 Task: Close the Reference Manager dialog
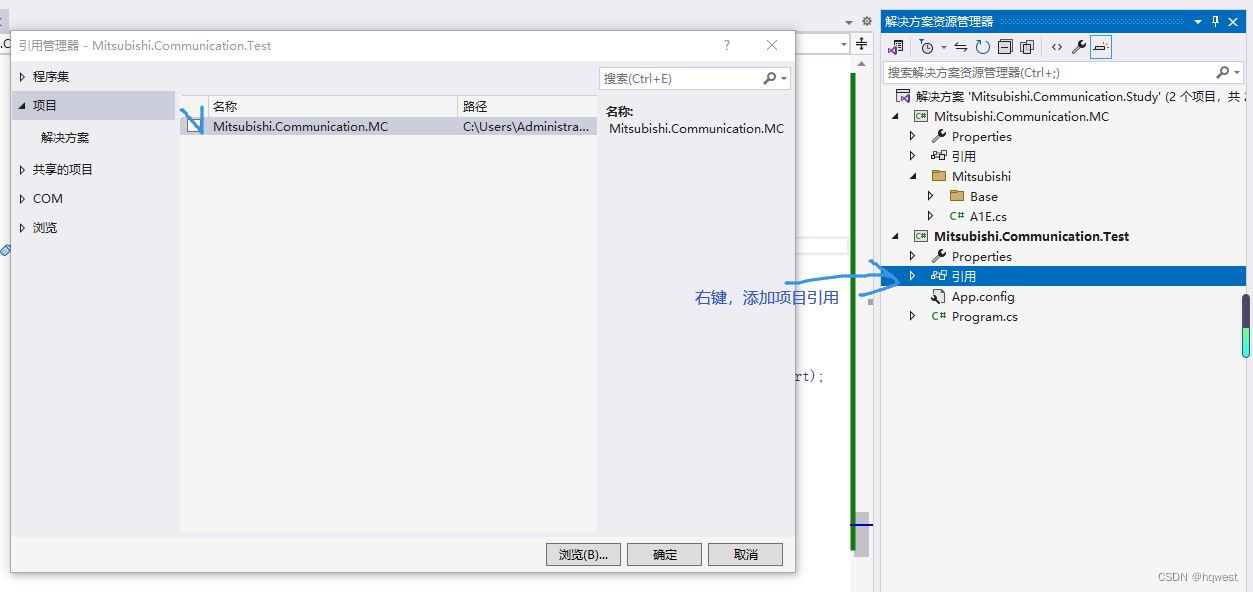coord(772,45)
